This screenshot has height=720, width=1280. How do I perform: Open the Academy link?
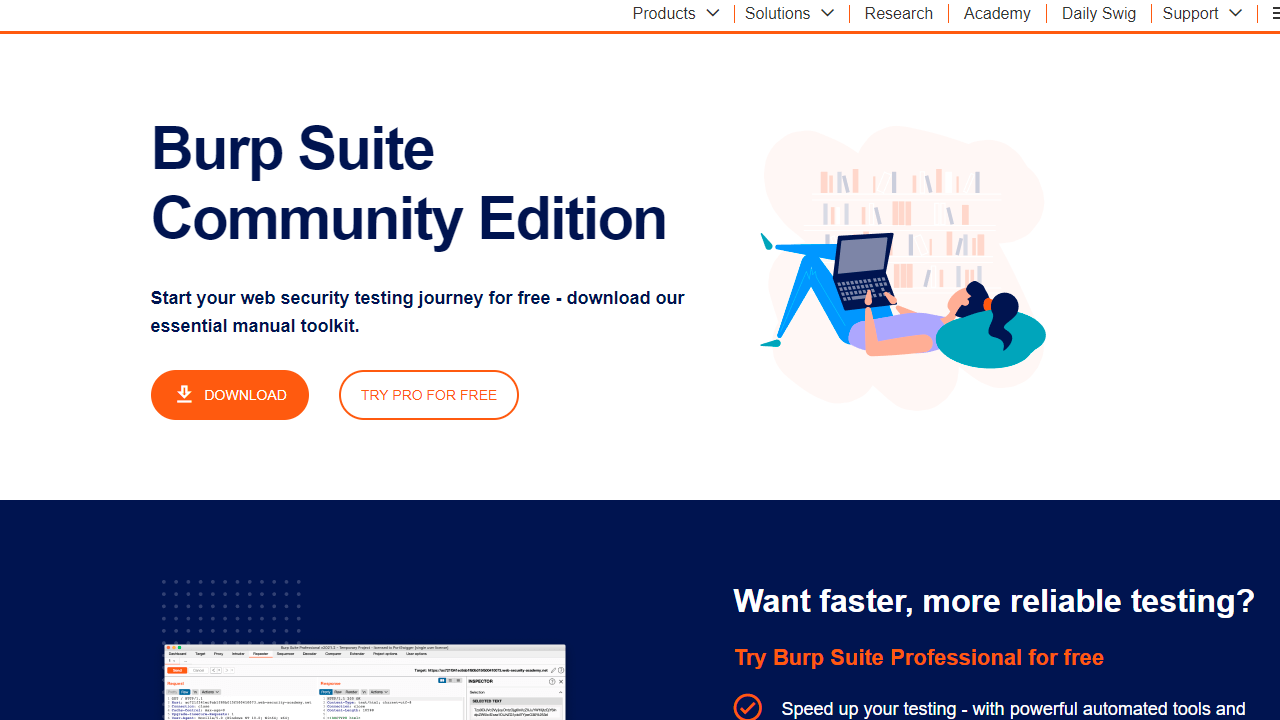(997, 13)
